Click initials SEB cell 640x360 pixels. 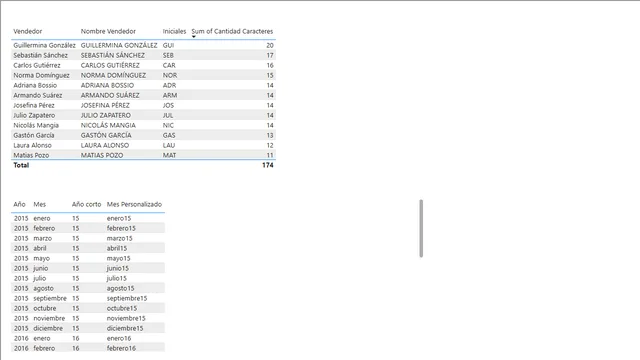168,55
